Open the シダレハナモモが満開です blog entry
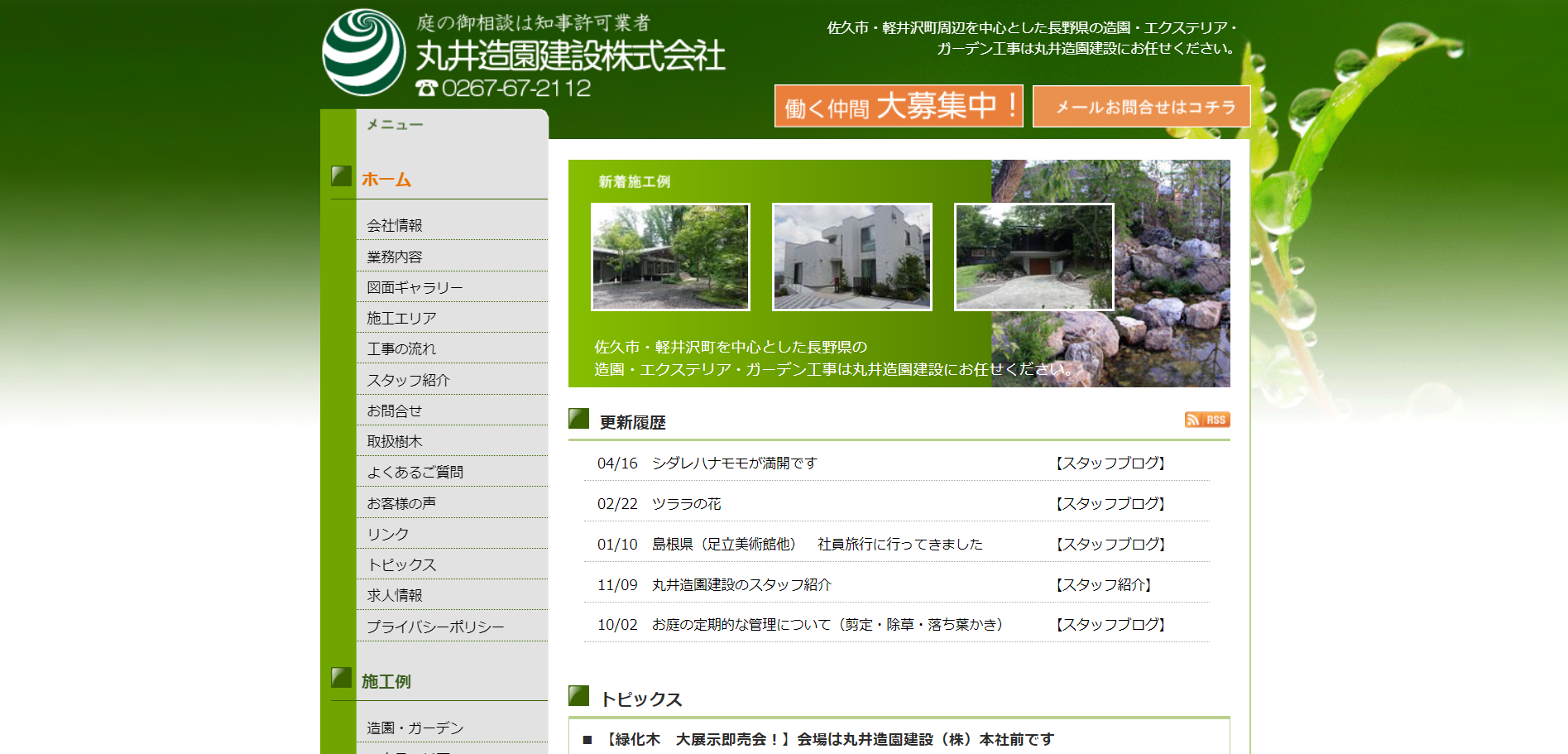This screenshot has width=1568, height=754. [733, 463]
